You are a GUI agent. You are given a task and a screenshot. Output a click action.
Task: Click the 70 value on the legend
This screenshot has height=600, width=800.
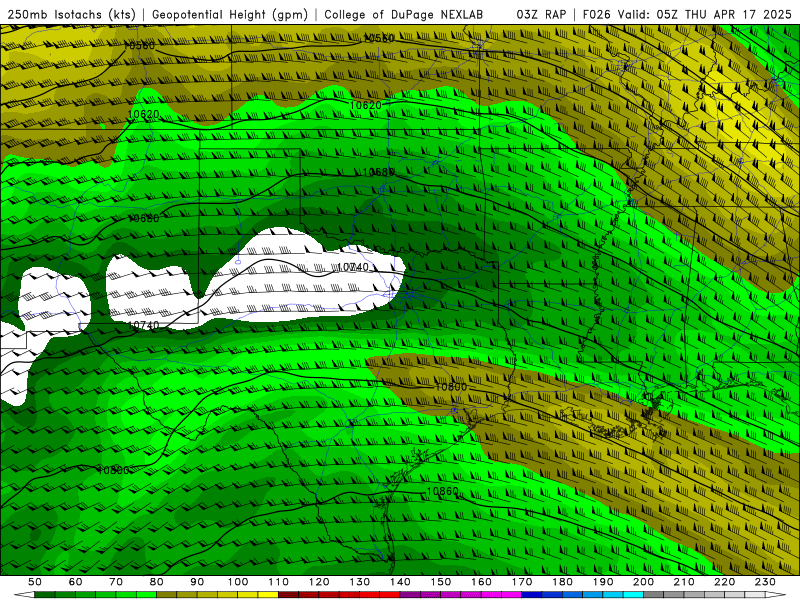point(116,582)
